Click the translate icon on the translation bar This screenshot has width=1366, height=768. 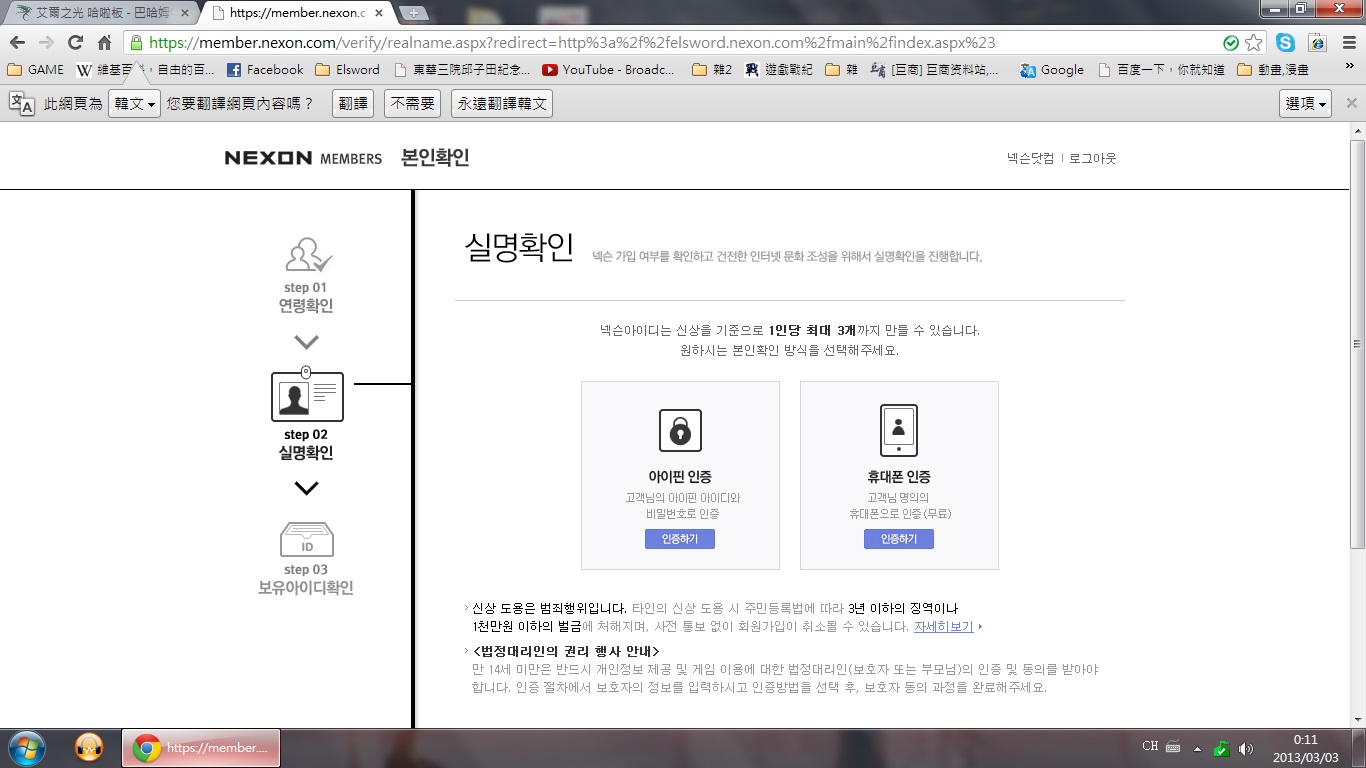pos(22,103)
